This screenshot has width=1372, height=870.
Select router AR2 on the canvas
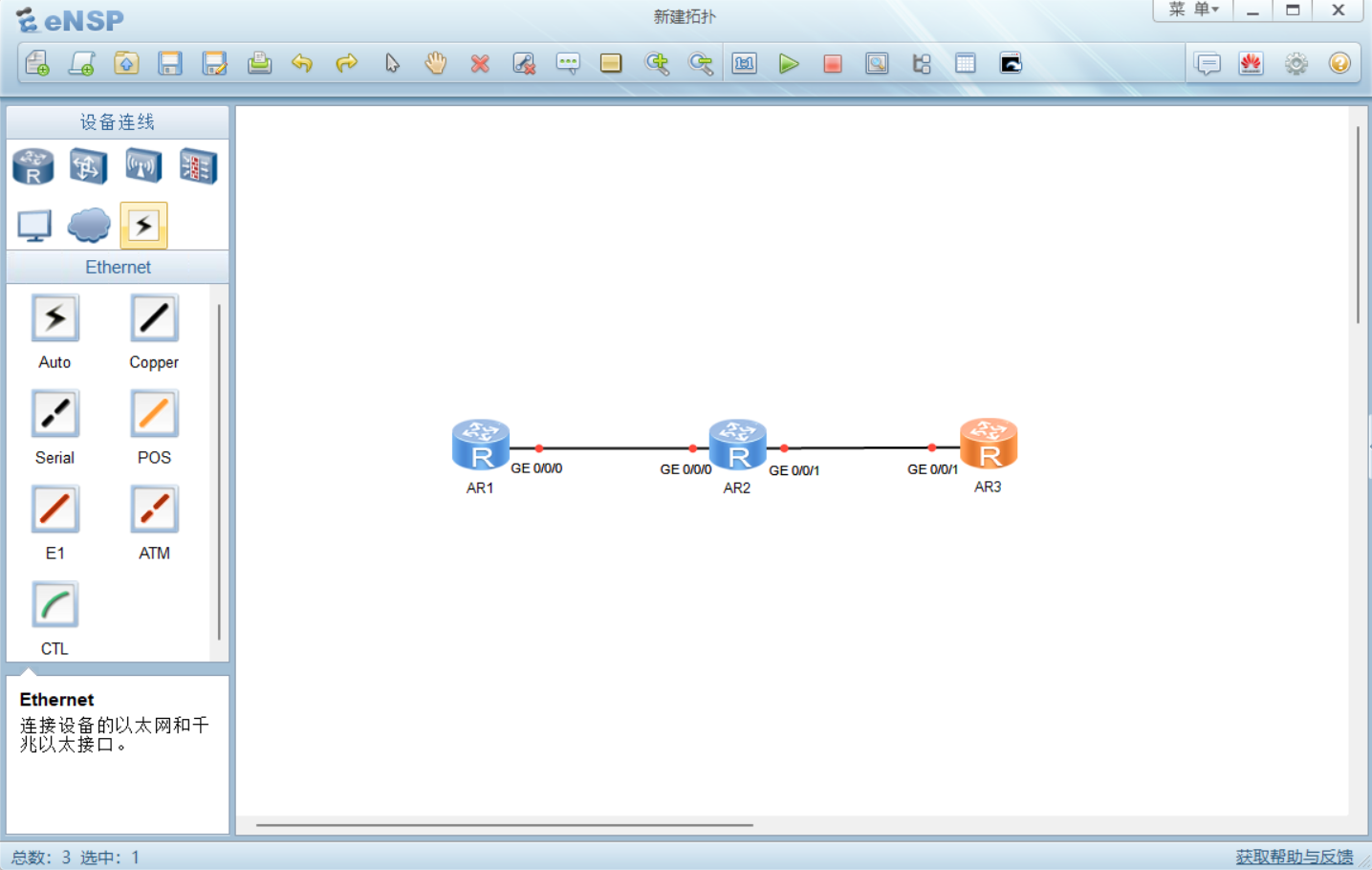coord(737,445)
